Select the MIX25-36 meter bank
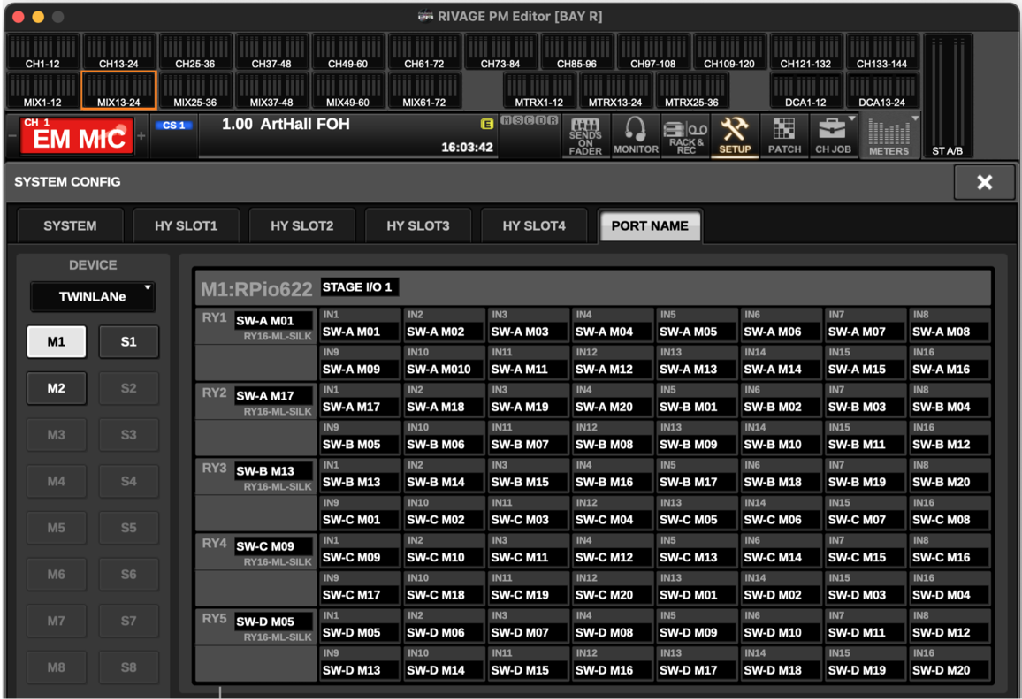 (195, 91)
